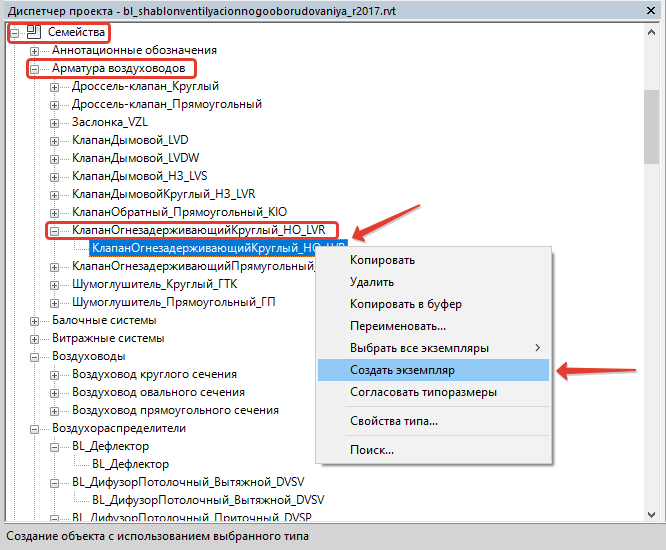
Task: Choose Копировать from context menu
Action: [382, 260]
